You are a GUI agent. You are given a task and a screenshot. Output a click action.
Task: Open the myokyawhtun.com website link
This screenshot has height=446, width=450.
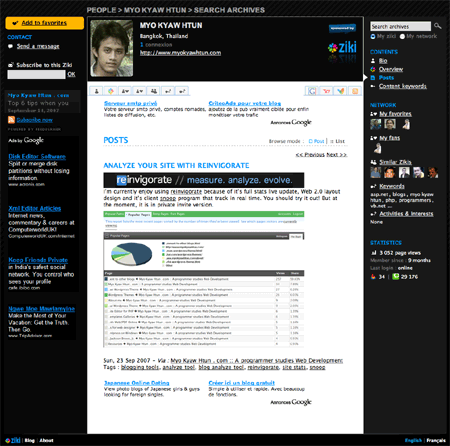tap(180, 53)
